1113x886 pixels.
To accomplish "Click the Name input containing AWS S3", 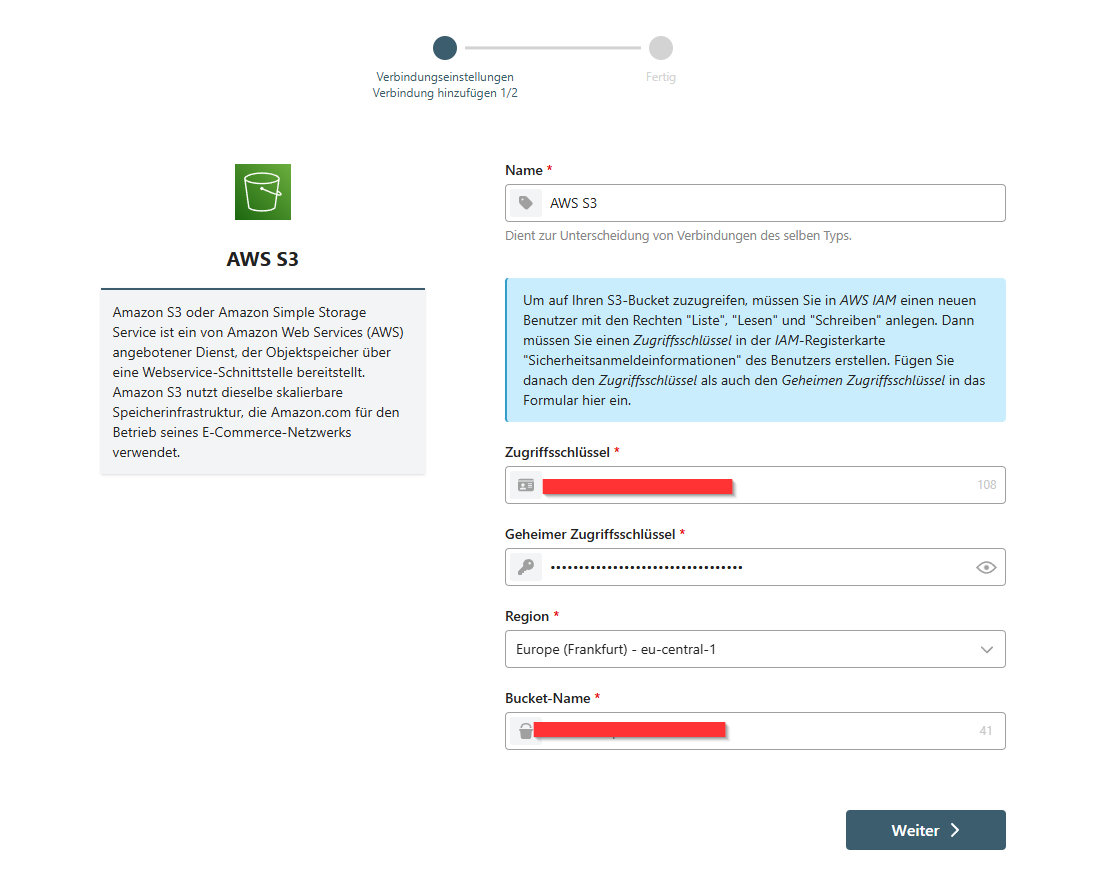I will coord(755,203).
